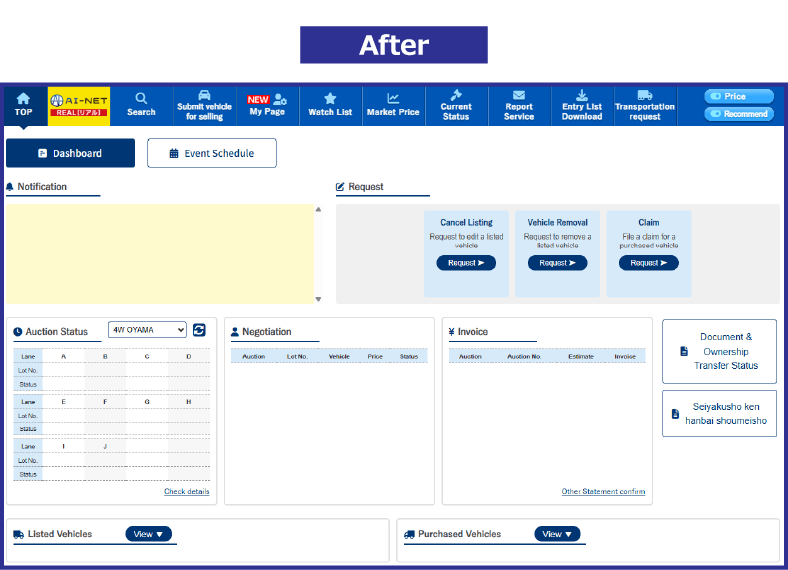
Task: Open Document & Ownership Transfer Status
Action: (x=719, y=352)
